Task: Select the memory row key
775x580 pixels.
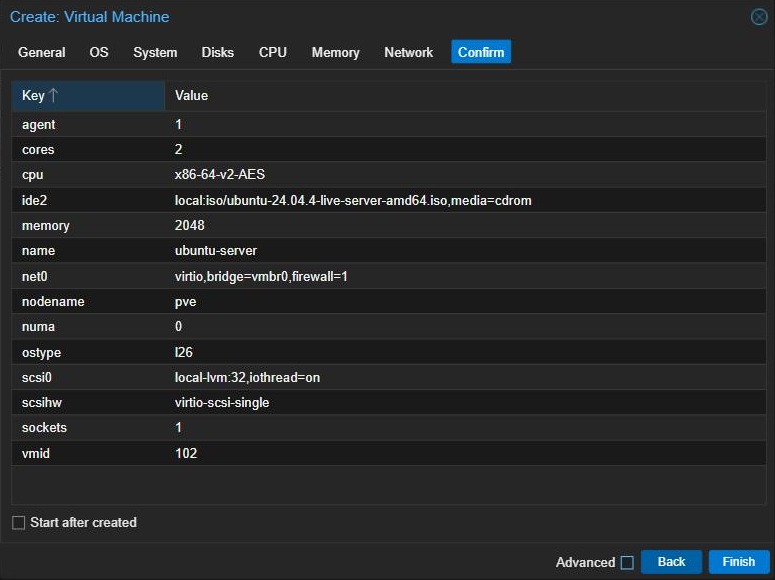Action: [x=45, y=226]
